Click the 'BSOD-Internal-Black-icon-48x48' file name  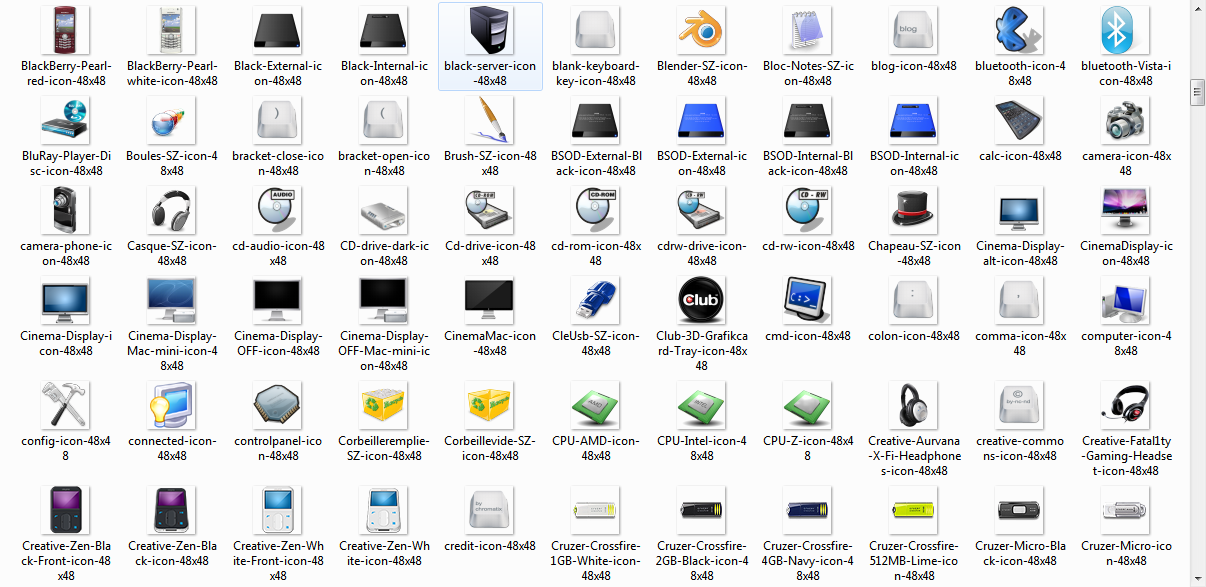point(808,164)
